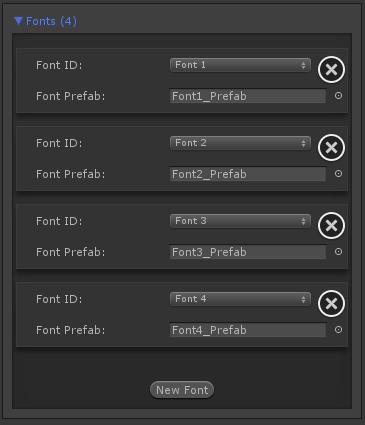
Task: Select the Font1_Prefab object field
Action: pos(248,96)
